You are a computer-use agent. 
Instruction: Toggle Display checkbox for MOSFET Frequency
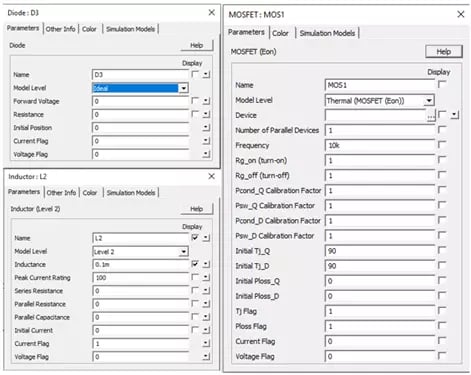pos(442,144)
